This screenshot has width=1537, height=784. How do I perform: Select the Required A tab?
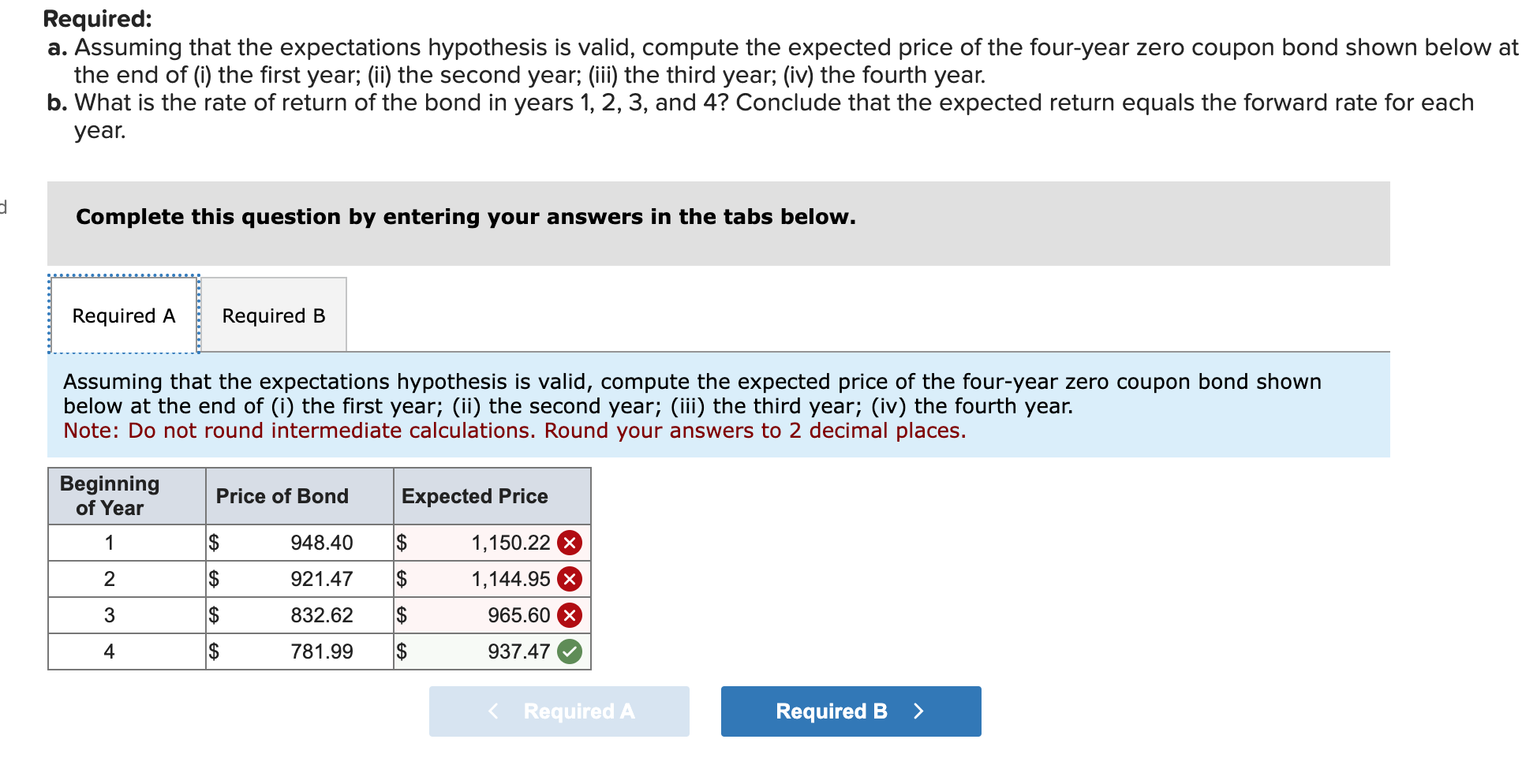[123, 315]
